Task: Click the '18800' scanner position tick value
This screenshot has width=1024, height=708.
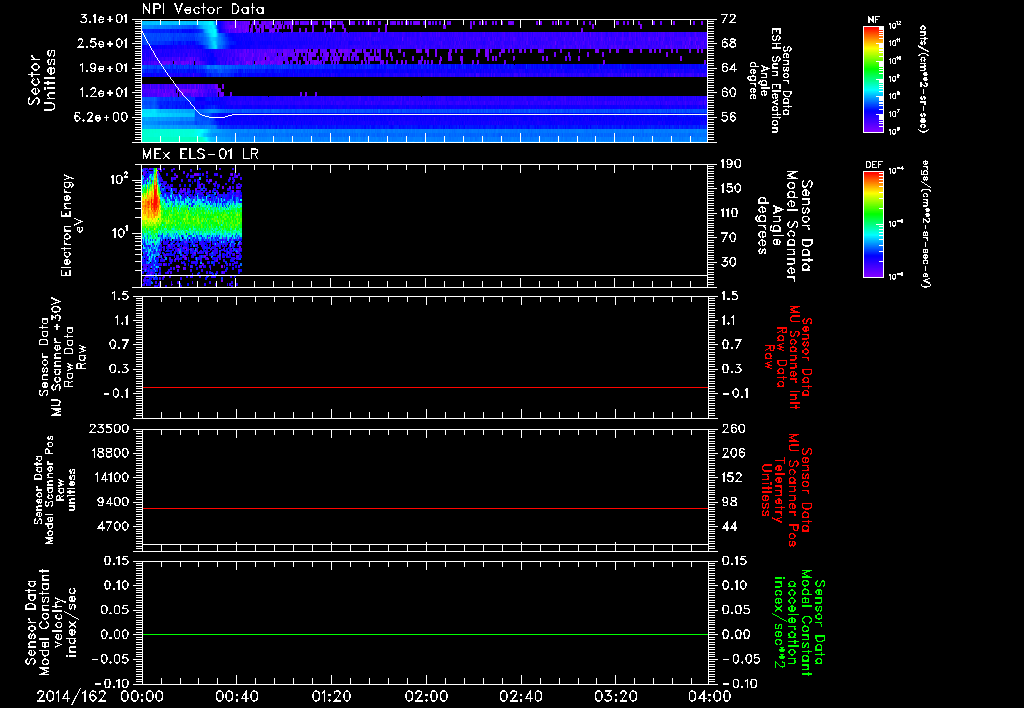Action: 108,453
